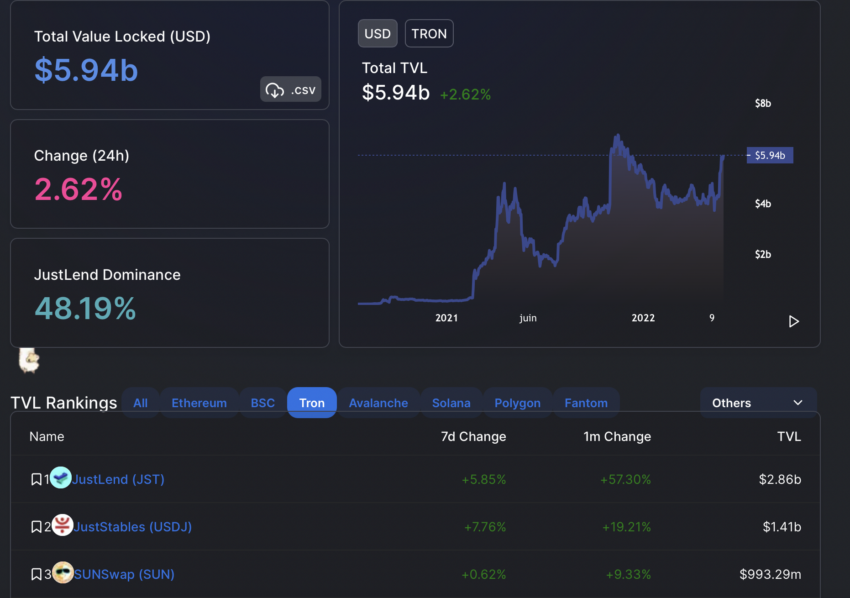Filter rankings by Ethereum
The image size is (850, 598).
coord(199,403)
